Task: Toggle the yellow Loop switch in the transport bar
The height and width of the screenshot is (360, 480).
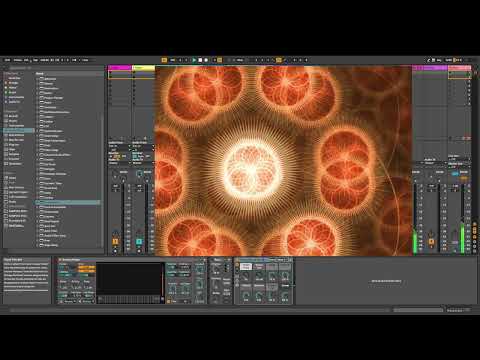Action: (x=279, y=60)
